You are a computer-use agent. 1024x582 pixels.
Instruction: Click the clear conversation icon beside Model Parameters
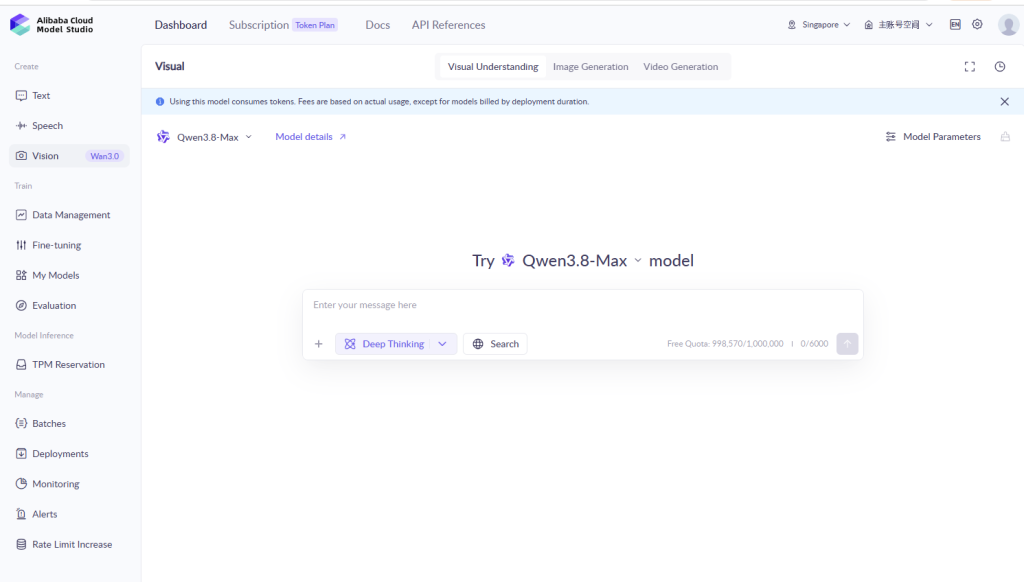pyautogui.click(x=1005, y=137)
